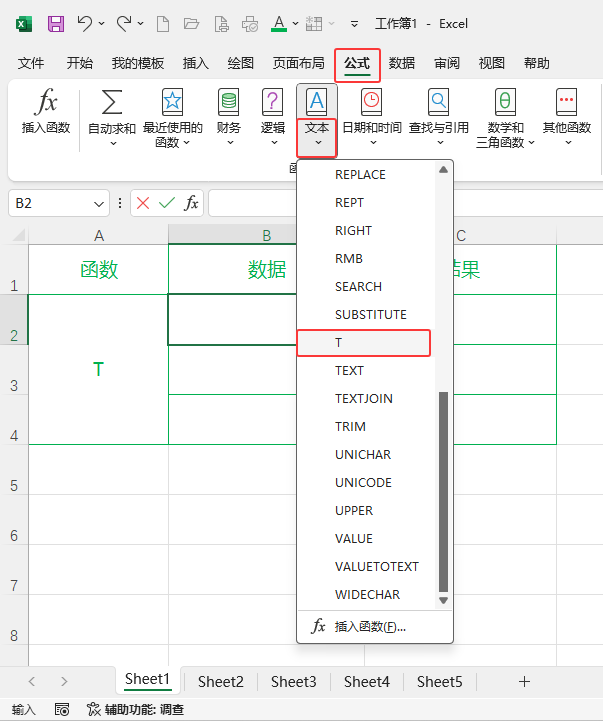Open the Text functions icon
This screenshot has height=721, width=603.
click(x=317, y=102)
